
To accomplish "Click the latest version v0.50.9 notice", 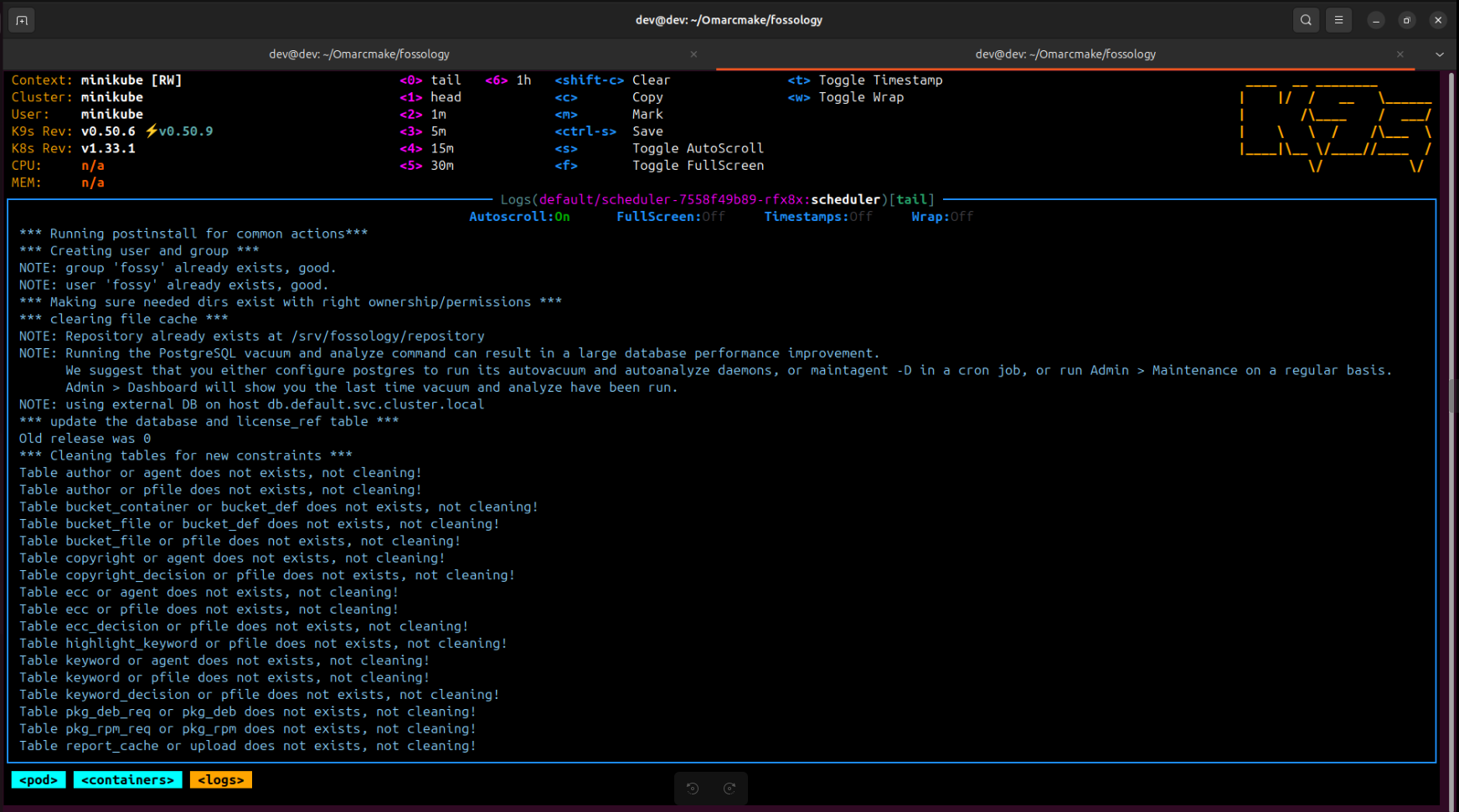I will pos(179,131).
